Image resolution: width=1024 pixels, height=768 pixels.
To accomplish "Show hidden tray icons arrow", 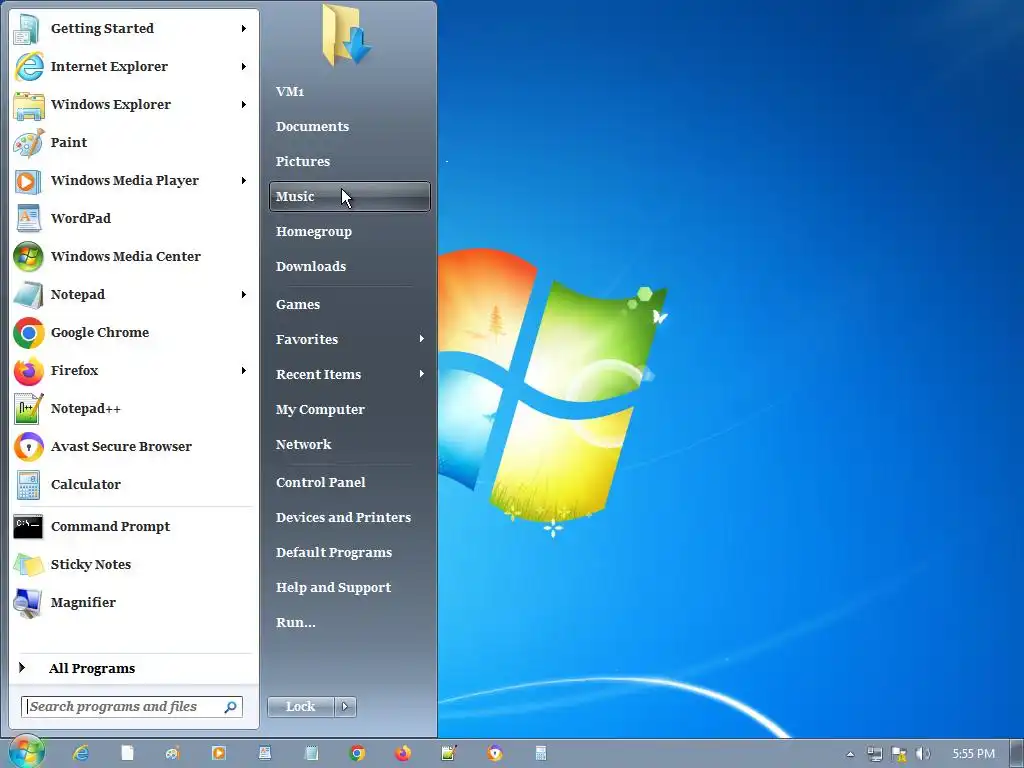I will (x=850, y=754).
